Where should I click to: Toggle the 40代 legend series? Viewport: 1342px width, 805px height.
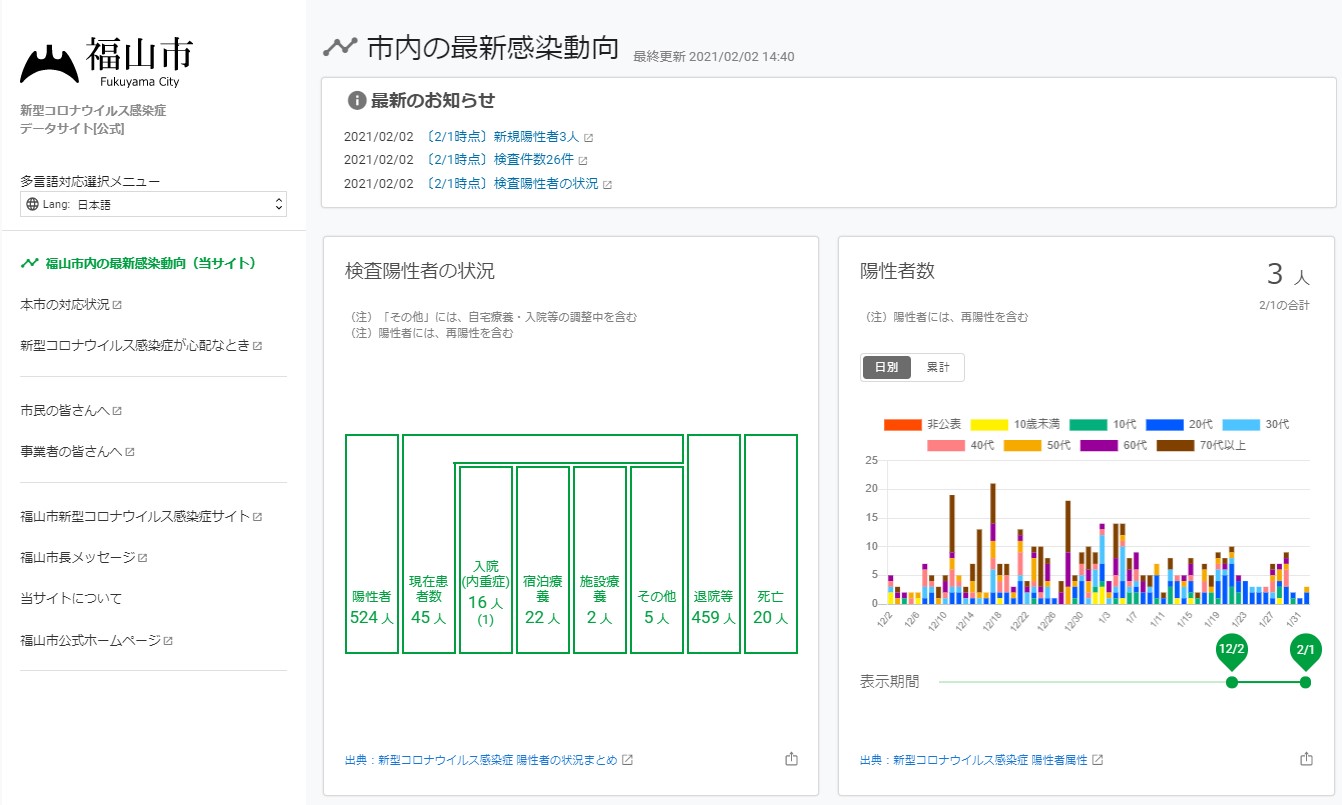(960, 445)
